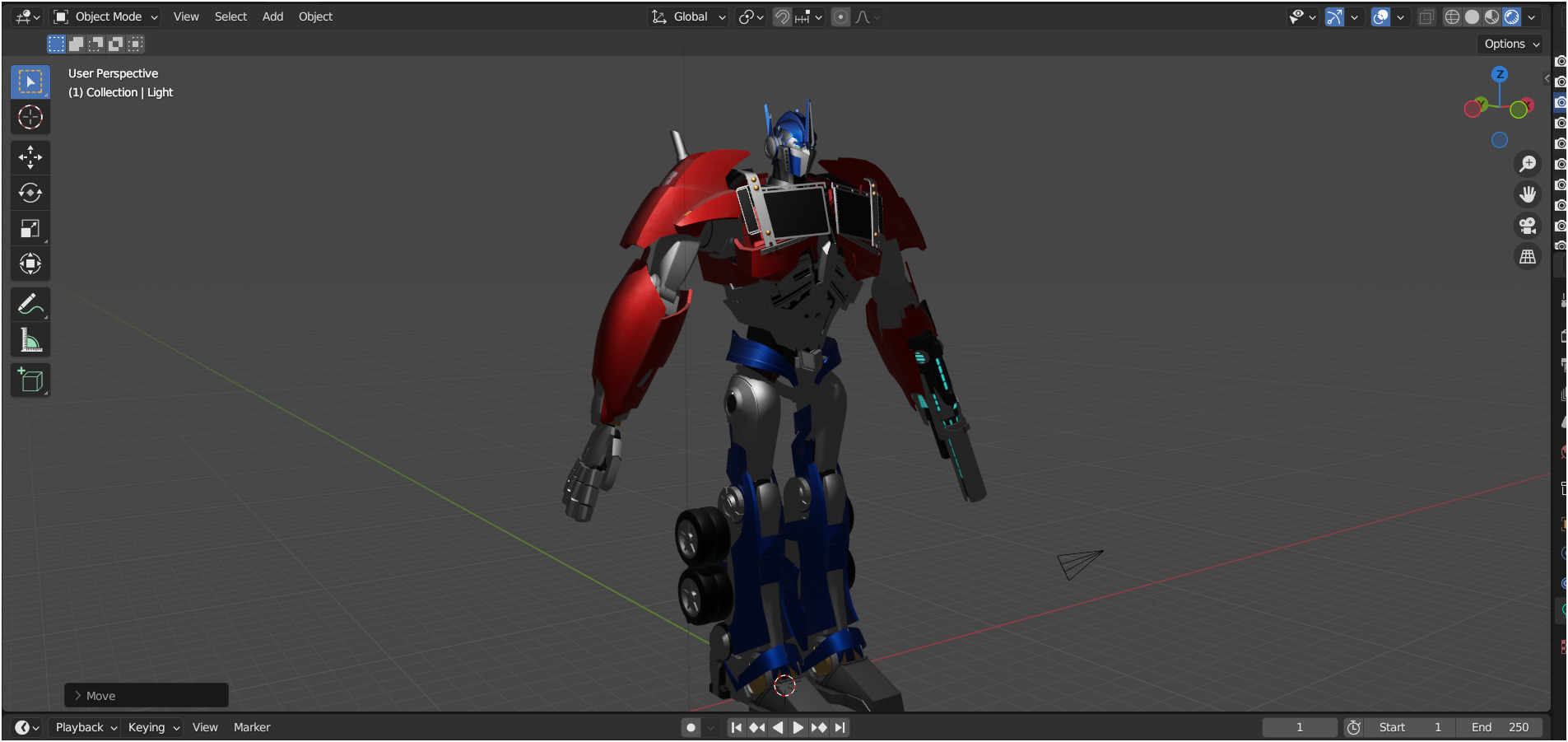Play animation in reverse

778,727
